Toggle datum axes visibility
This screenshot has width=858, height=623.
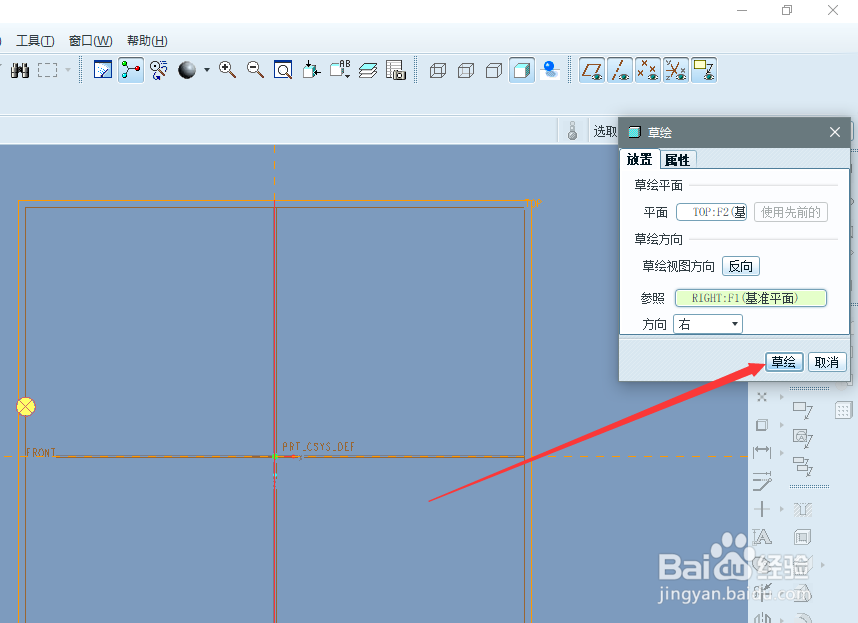tap(620, 71)
